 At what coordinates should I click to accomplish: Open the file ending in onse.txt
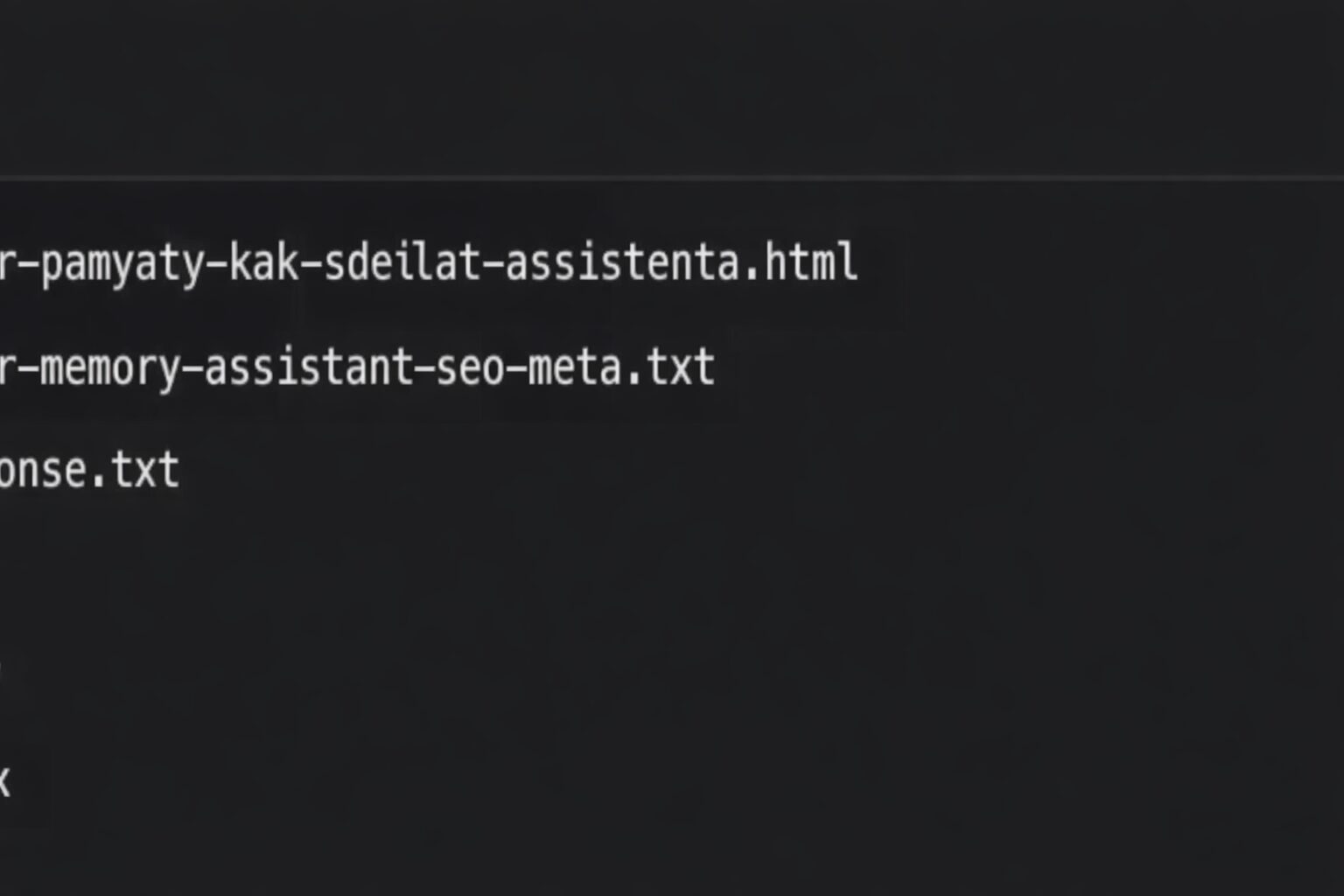(x=89, y=471)
